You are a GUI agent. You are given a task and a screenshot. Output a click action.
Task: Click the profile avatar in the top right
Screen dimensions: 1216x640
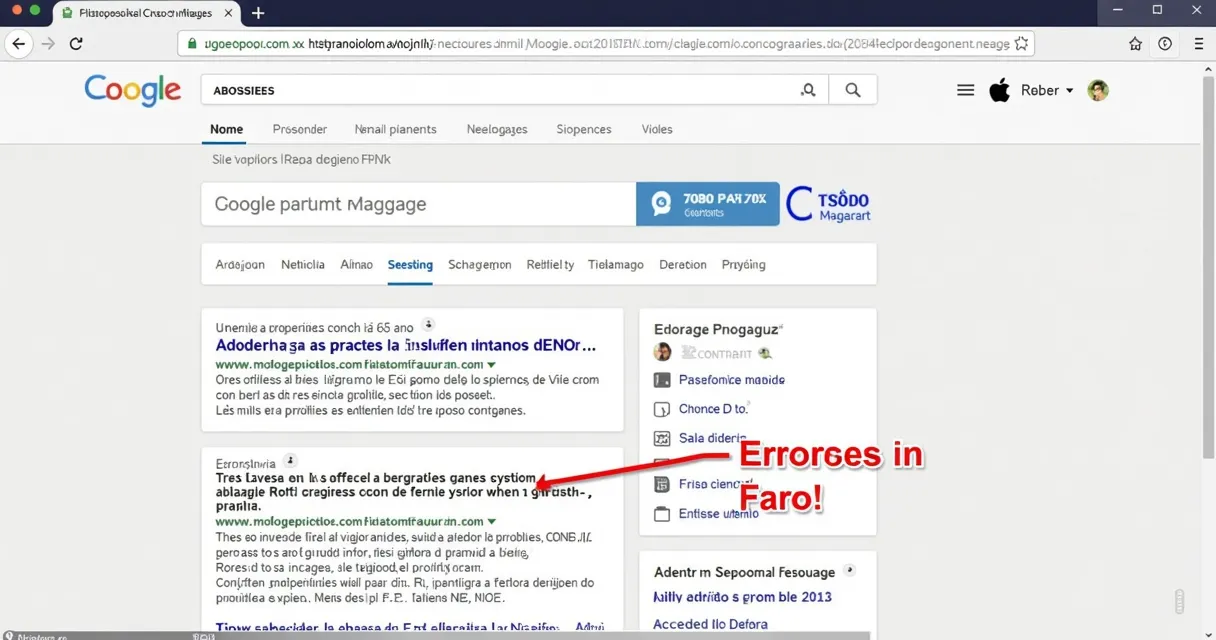1097,89
